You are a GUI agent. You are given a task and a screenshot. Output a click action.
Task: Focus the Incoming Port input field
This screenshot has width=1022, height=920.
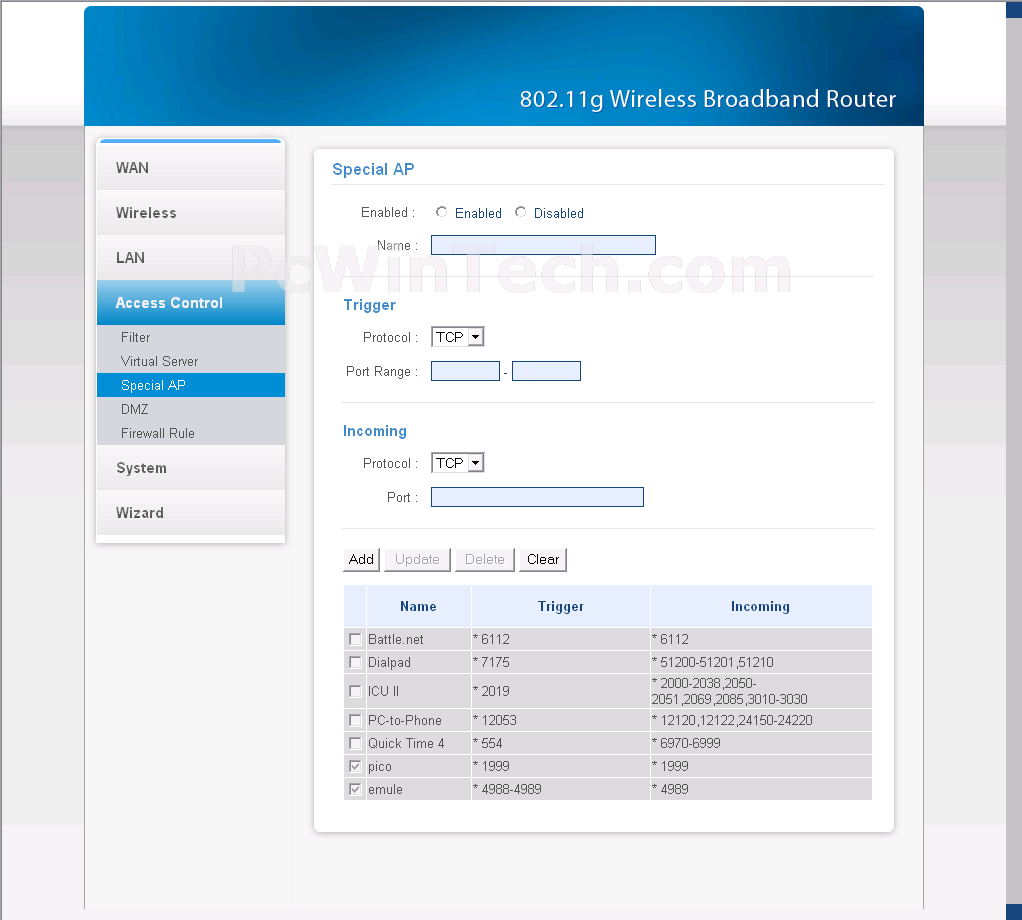[537, 496]
